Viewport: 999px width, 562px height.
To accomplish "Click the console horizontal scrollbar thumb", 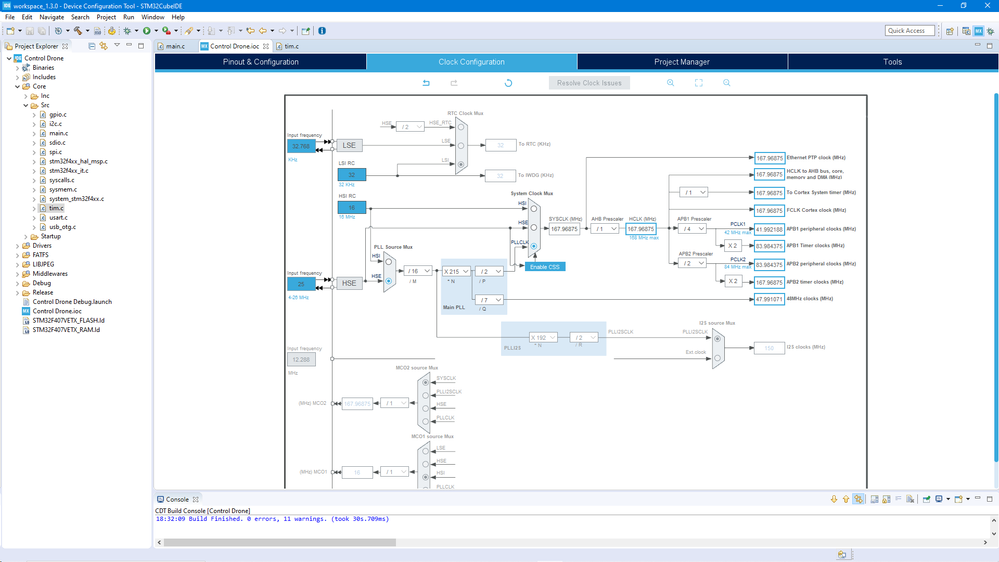I will 280,542.
